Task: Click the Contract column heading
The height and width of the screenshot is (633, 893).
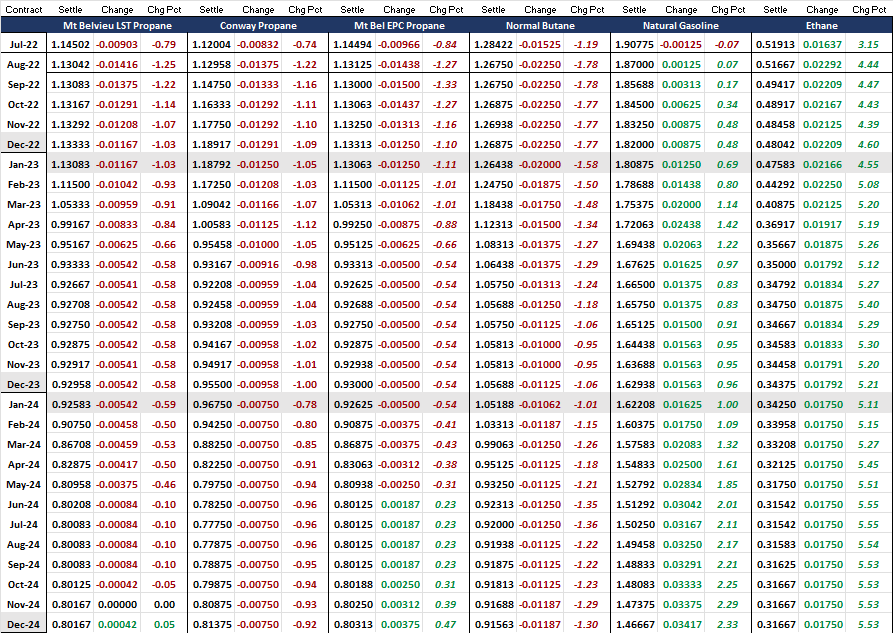Action: 24,10
